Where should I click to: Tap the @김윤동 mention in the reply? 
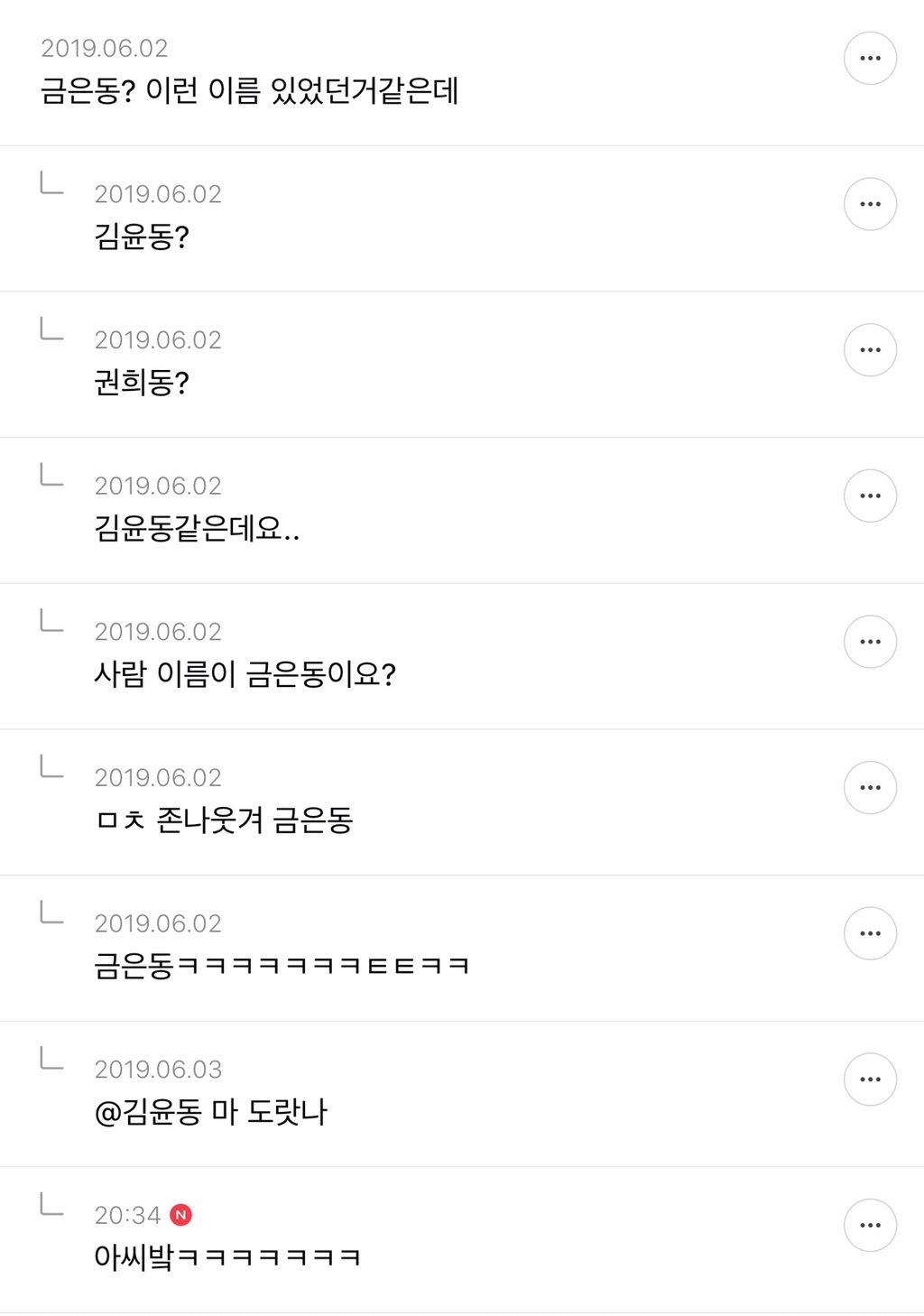click(x=148, y=1112)
